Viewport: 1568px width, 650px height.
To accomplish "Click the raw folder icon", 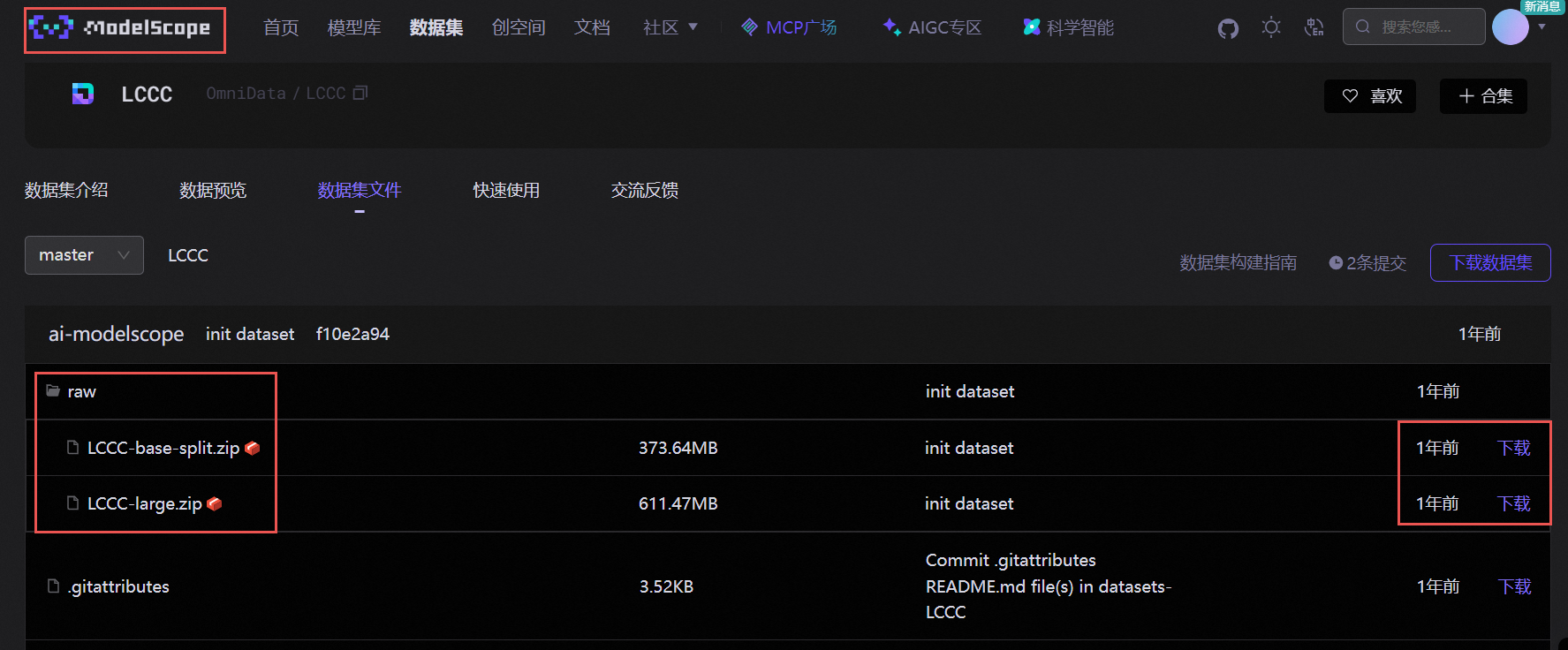I will point(53,390).
